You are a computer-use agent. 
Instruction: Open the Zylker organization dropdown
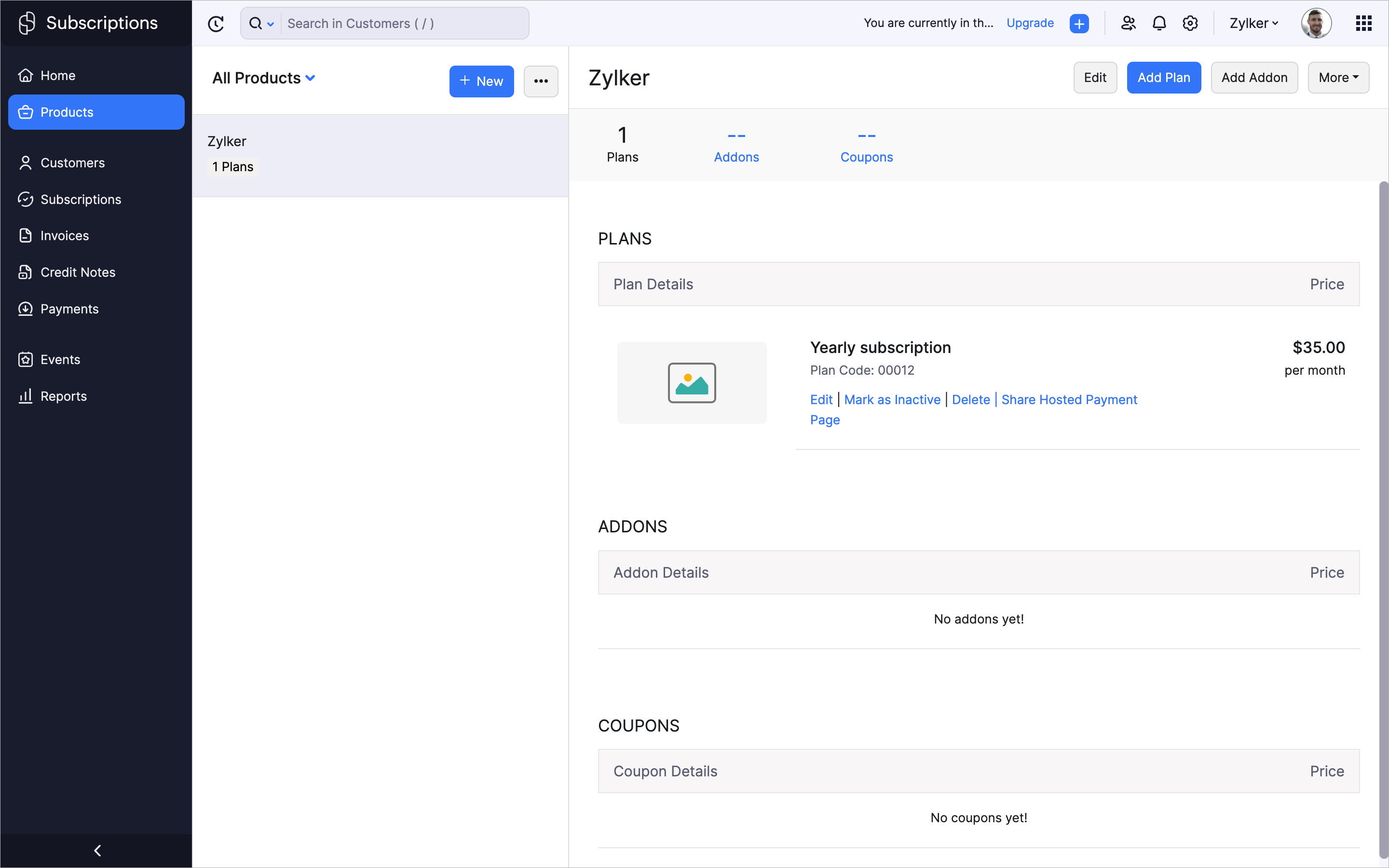pyautogui.click(x=1253, y=23)
